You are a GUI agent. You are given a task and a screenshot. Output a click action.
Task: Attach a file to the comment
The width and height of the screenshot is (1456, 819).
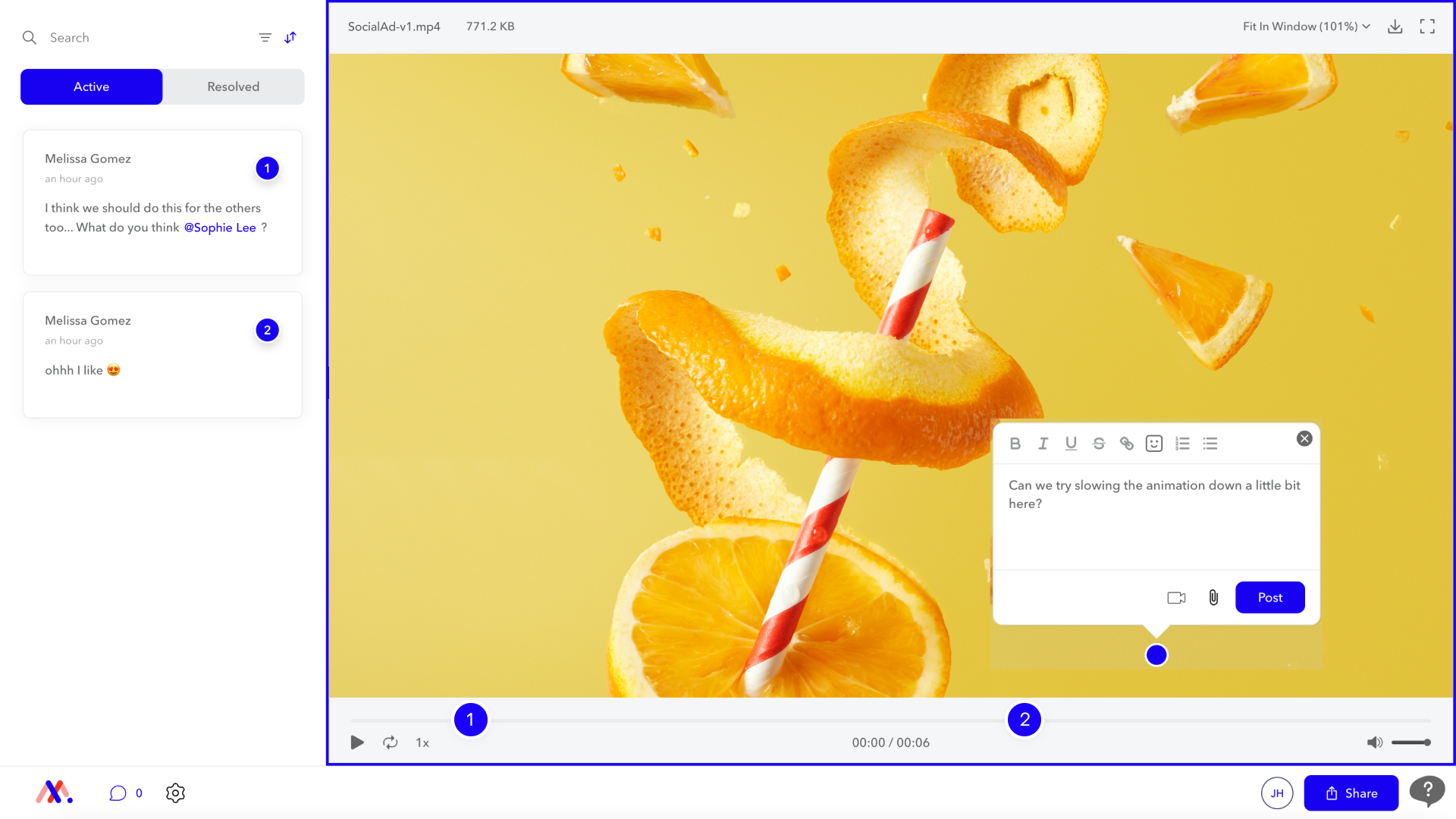pos(1213,598)
